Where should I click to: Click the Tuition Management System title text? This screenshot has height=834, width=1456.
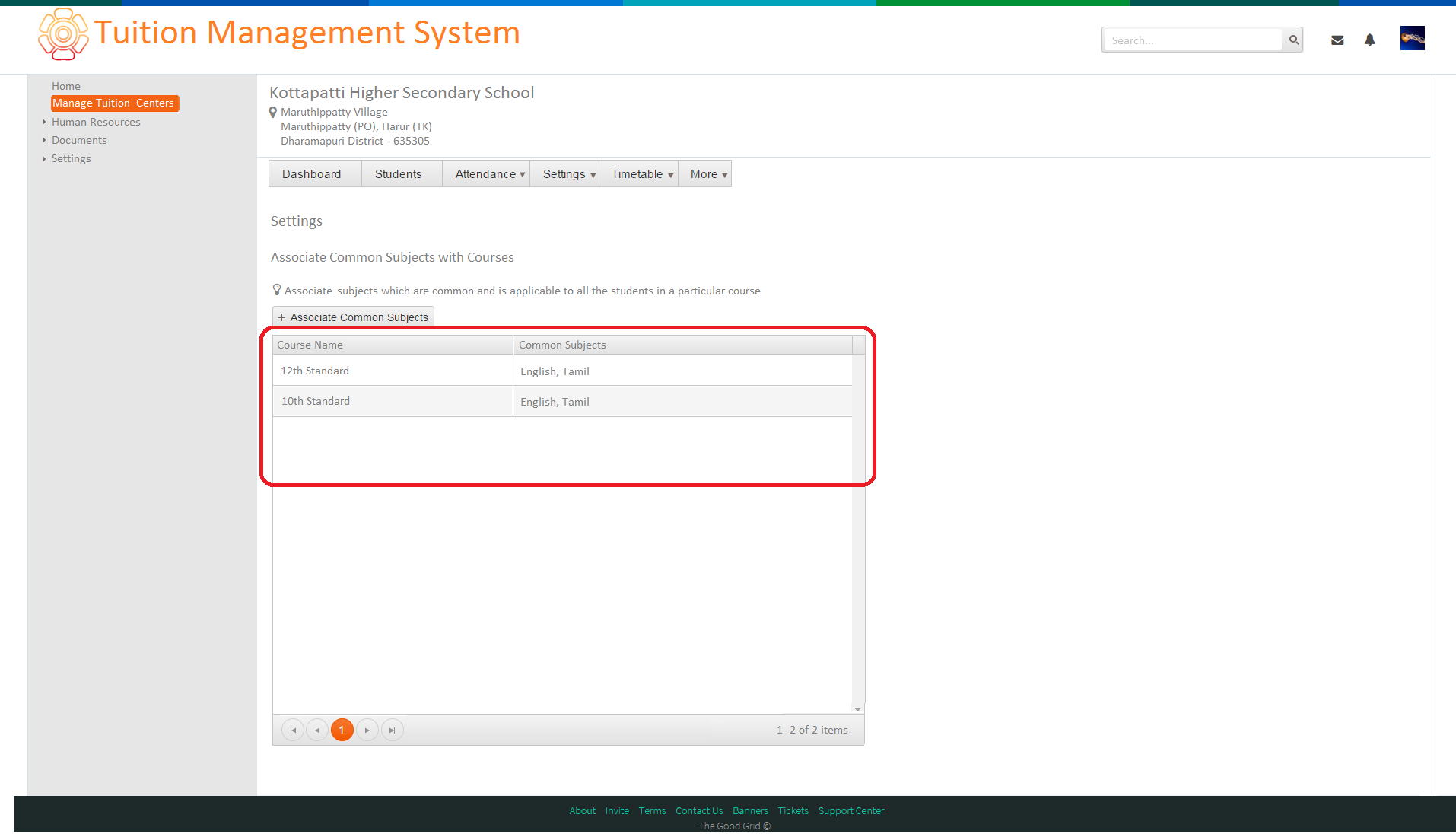pos(307,33)
